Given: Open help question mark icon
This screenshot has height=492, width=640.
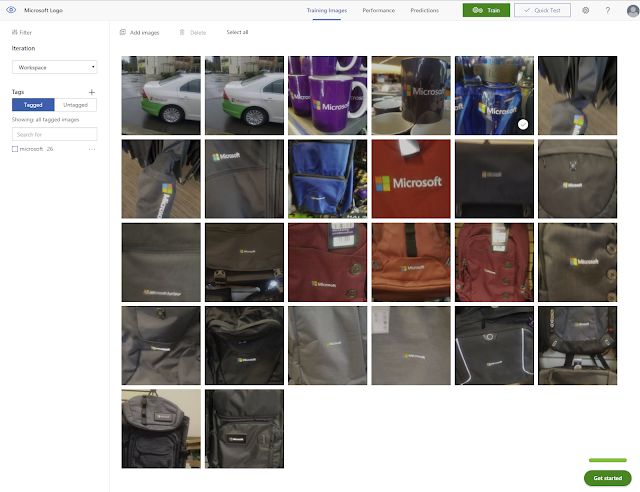Looking at the screenshot, I should [x=607, y=10].
